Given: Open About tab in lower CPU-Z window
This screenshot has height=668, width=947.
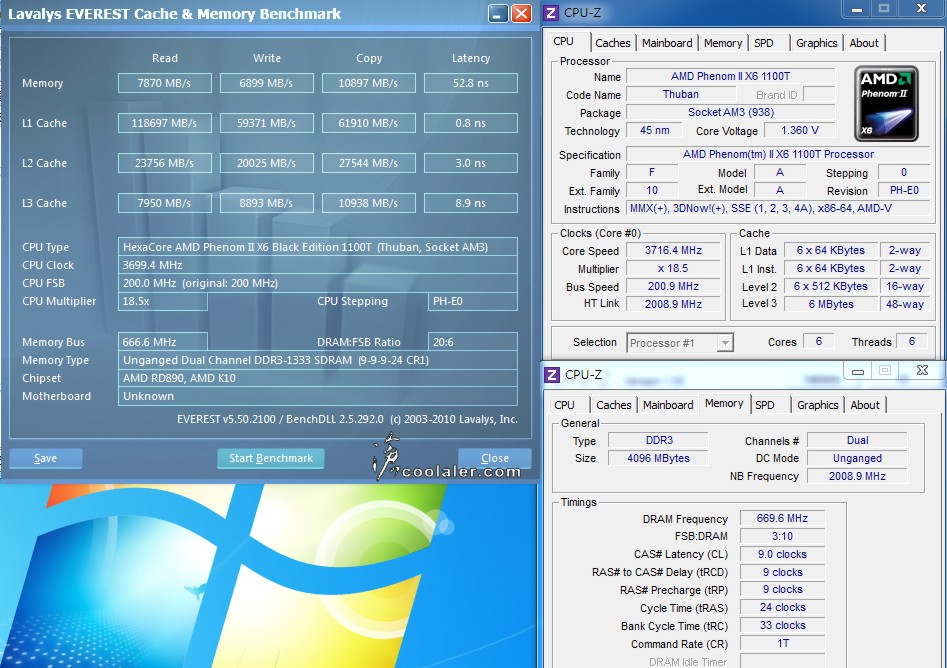Looking at the screenshot, I should [x=865, y=405].
